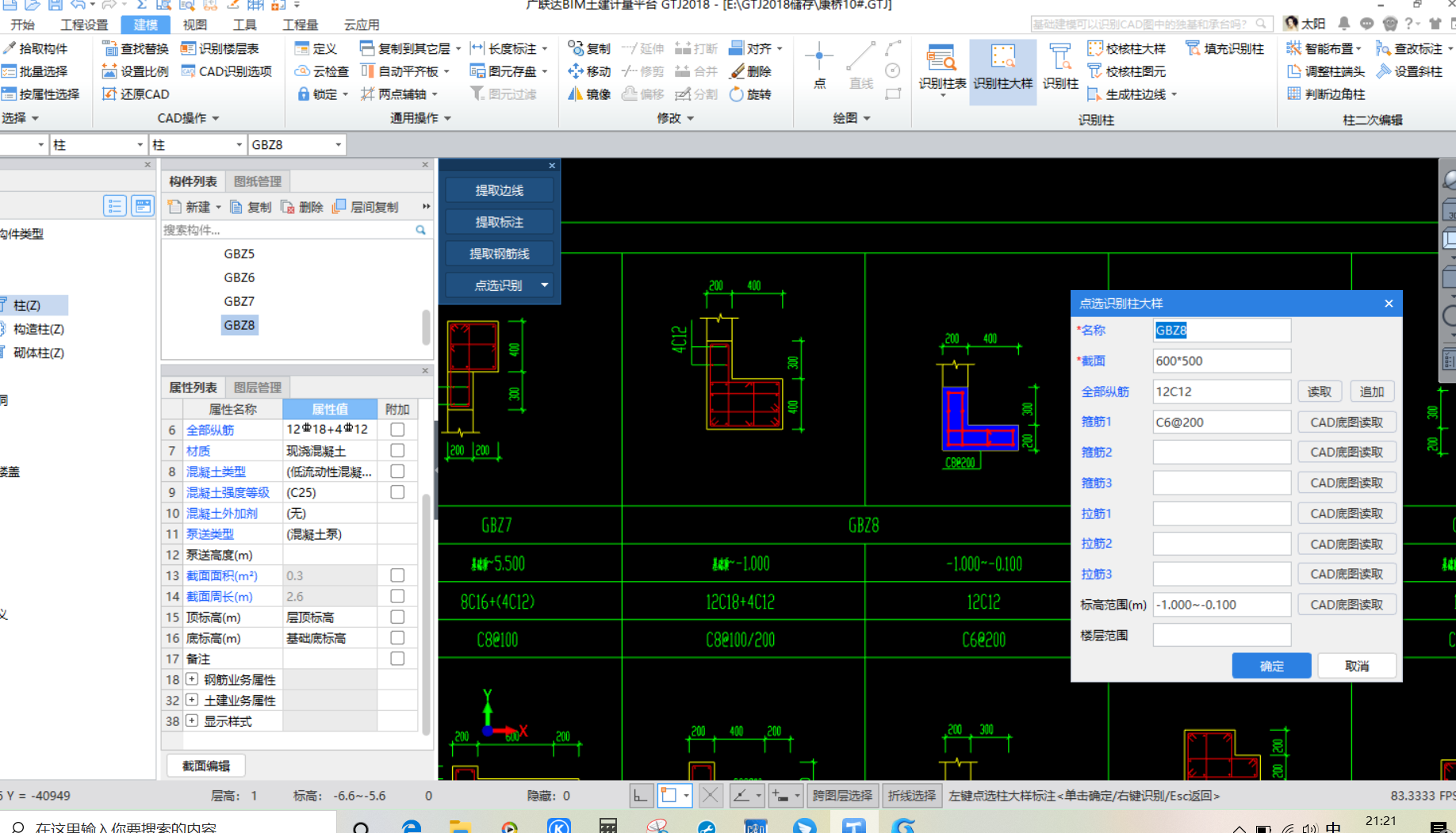
Task: Select 识别楼层表 tool
Action: pos(220,48)
